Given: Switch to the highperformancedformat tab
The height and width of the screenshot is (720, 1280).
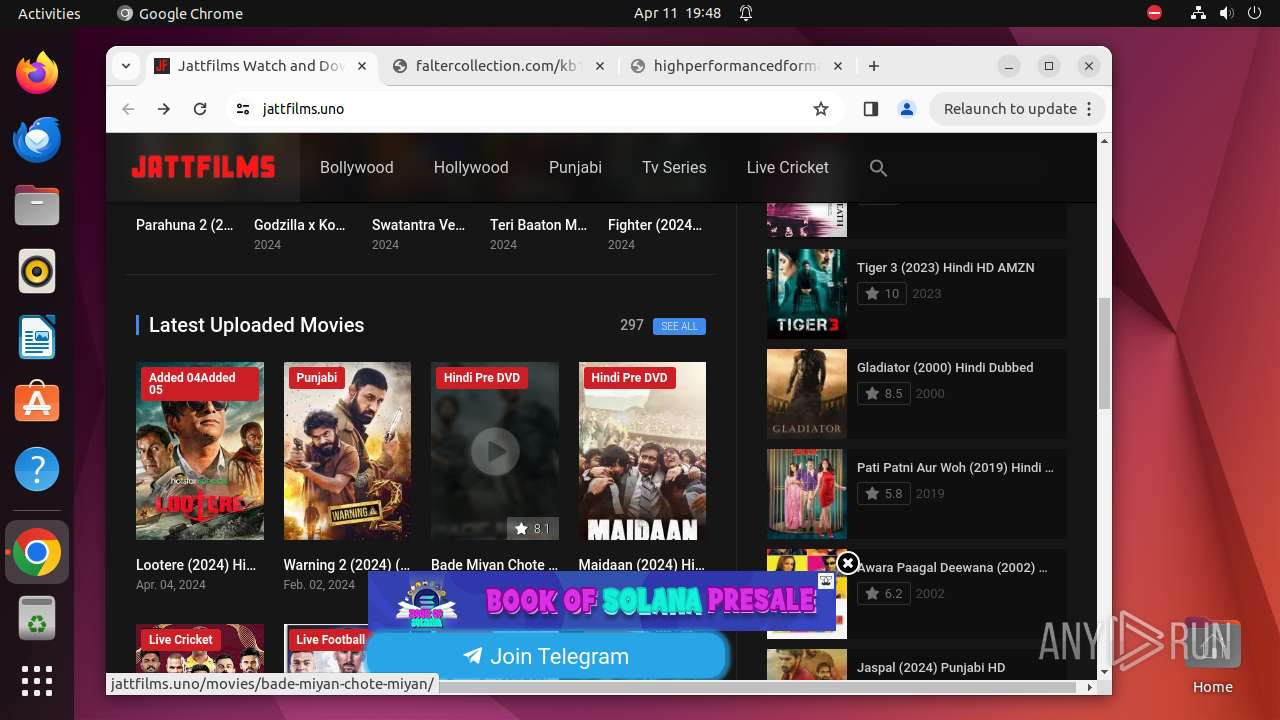Looking at the screenshot, I should (737, 66).
